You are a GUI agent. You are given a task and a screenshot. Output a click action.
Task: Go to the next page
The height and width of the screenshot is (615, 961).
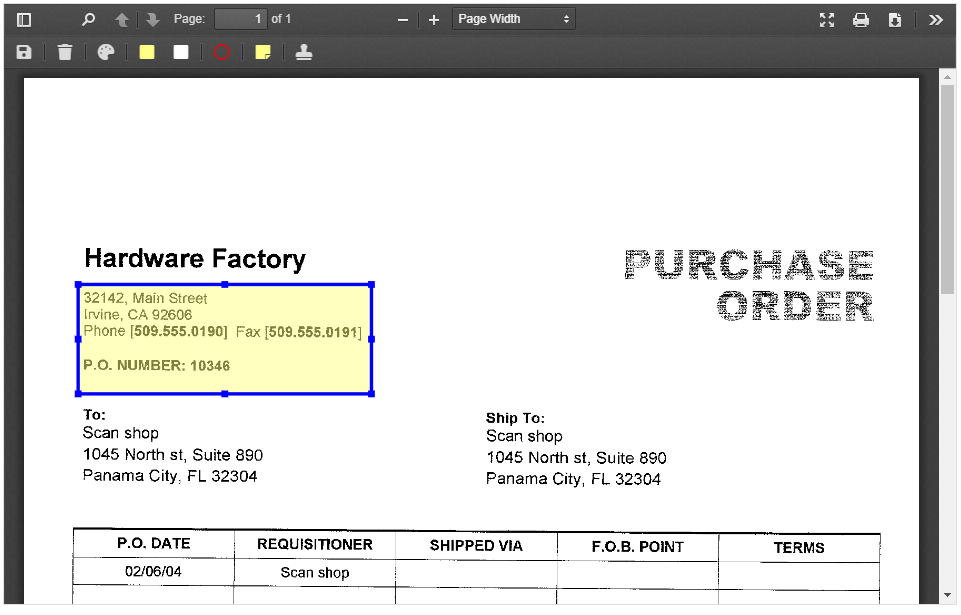point(151,19)
